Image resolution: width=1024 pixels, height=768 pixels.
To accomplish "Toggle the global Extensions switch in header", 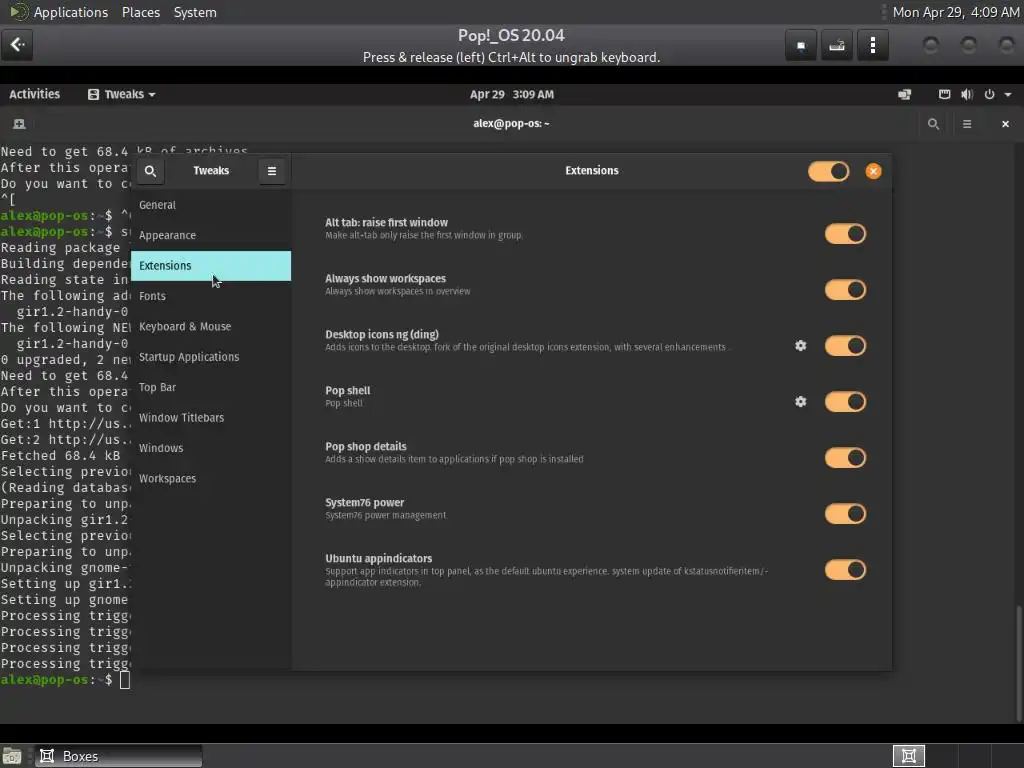I will (829, 172).
